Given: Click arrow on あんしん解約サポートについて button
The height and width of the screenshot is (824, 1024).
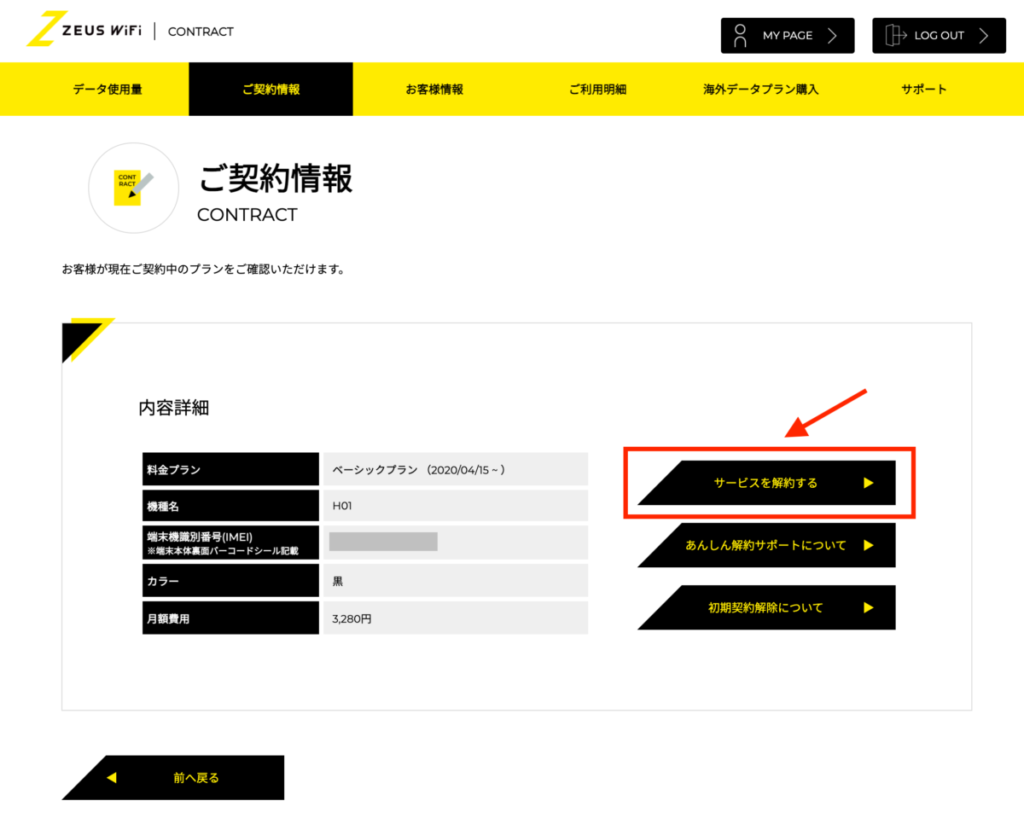Looking at the screenshot, I should [868, 545].
